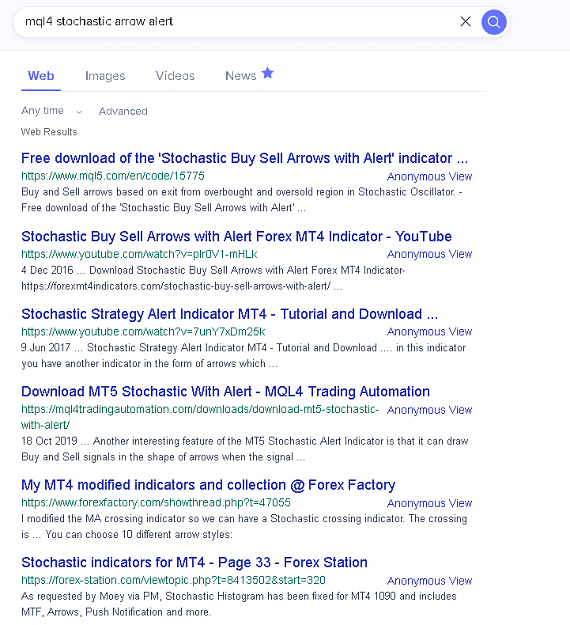Open Anonymous View for the Forex Factory result

tap(429, 503)
